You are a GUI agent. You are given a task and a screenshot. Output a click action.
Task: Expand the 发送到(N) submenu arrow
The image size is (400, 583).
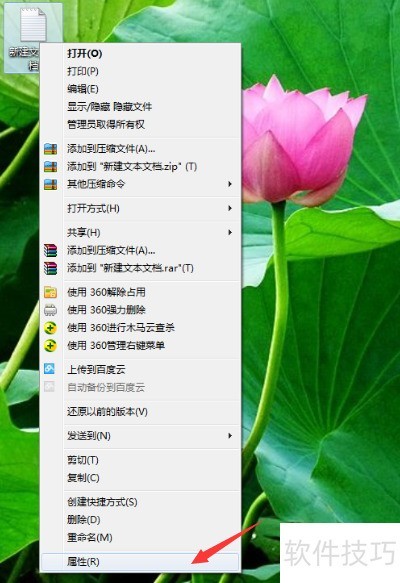point(230,436)
